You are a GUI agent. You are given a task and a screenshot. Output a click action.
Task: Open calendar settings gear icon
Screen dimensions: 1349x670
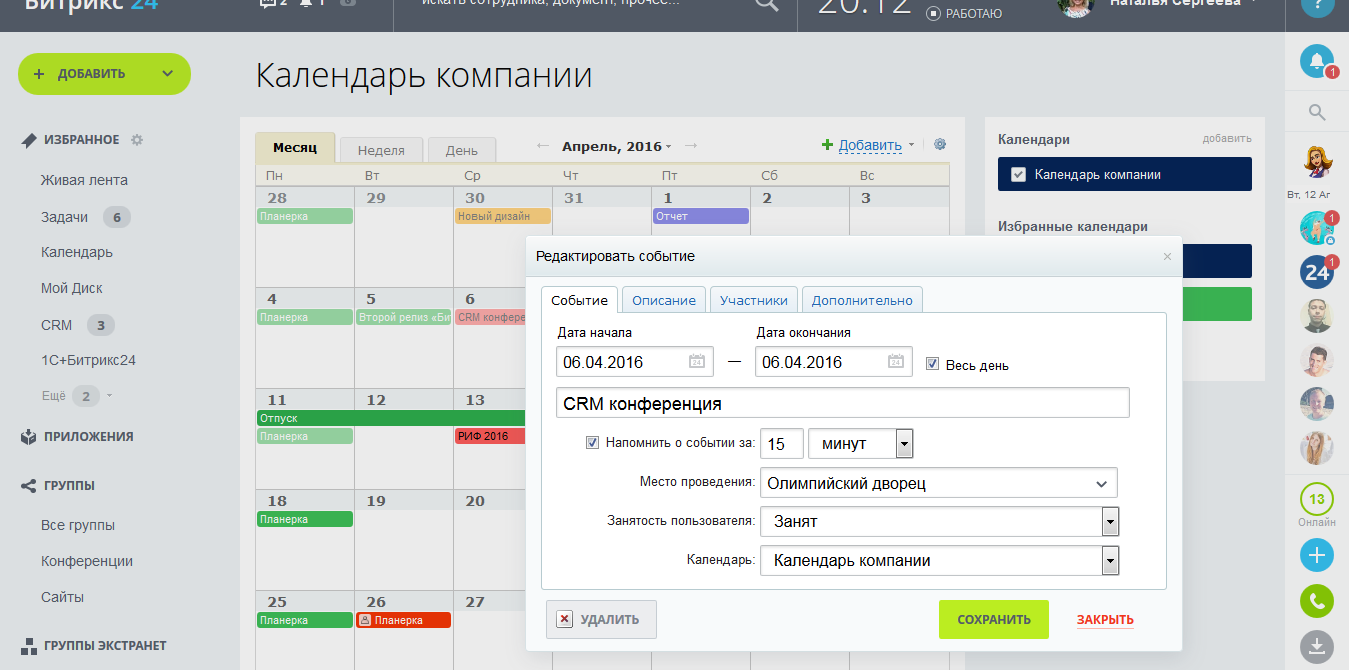tap(940, 144)
